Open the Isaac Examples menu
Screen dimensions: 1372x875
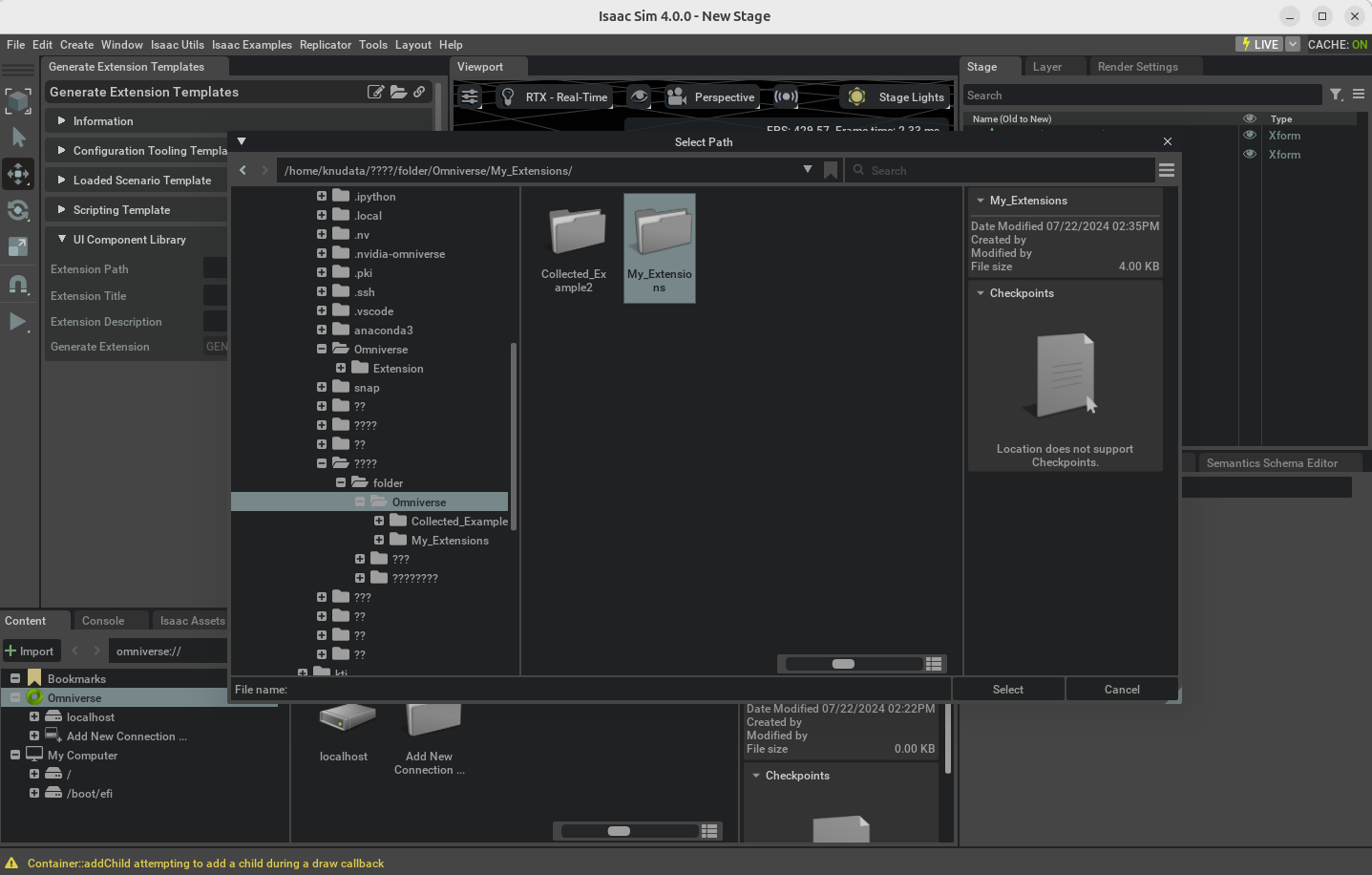click(252, 45)
